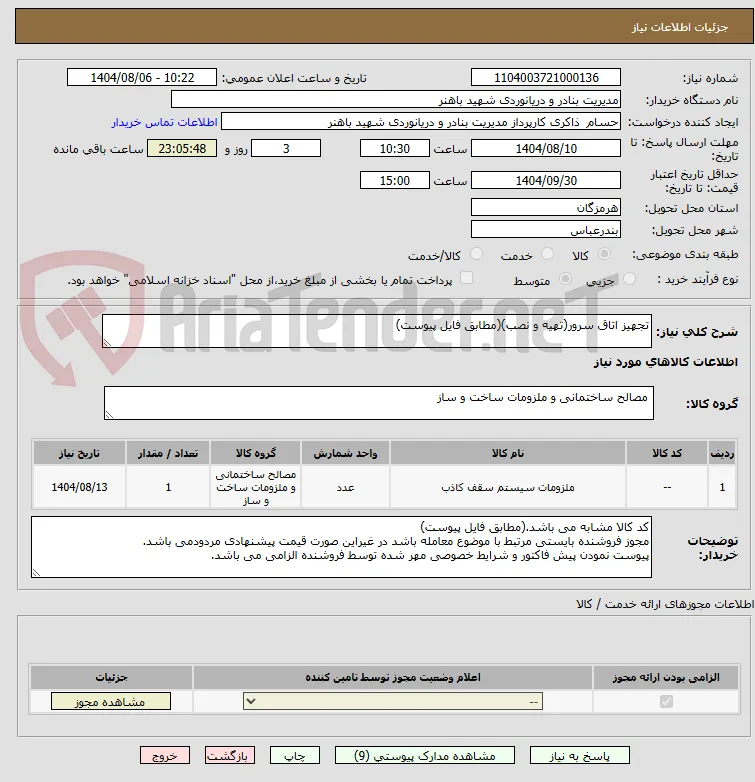Click the resize handle of گروه کالا box
755x782 pixels.
click(109, 414)
